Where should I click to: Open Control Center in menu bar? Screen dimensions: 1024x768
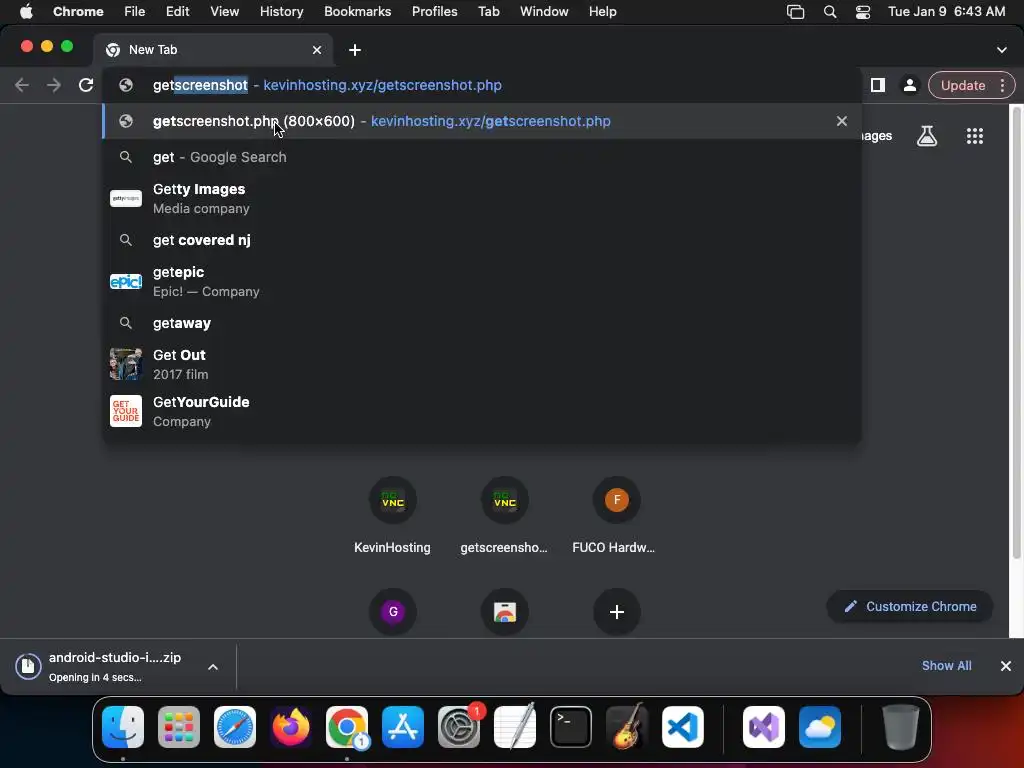coord(863,11)
